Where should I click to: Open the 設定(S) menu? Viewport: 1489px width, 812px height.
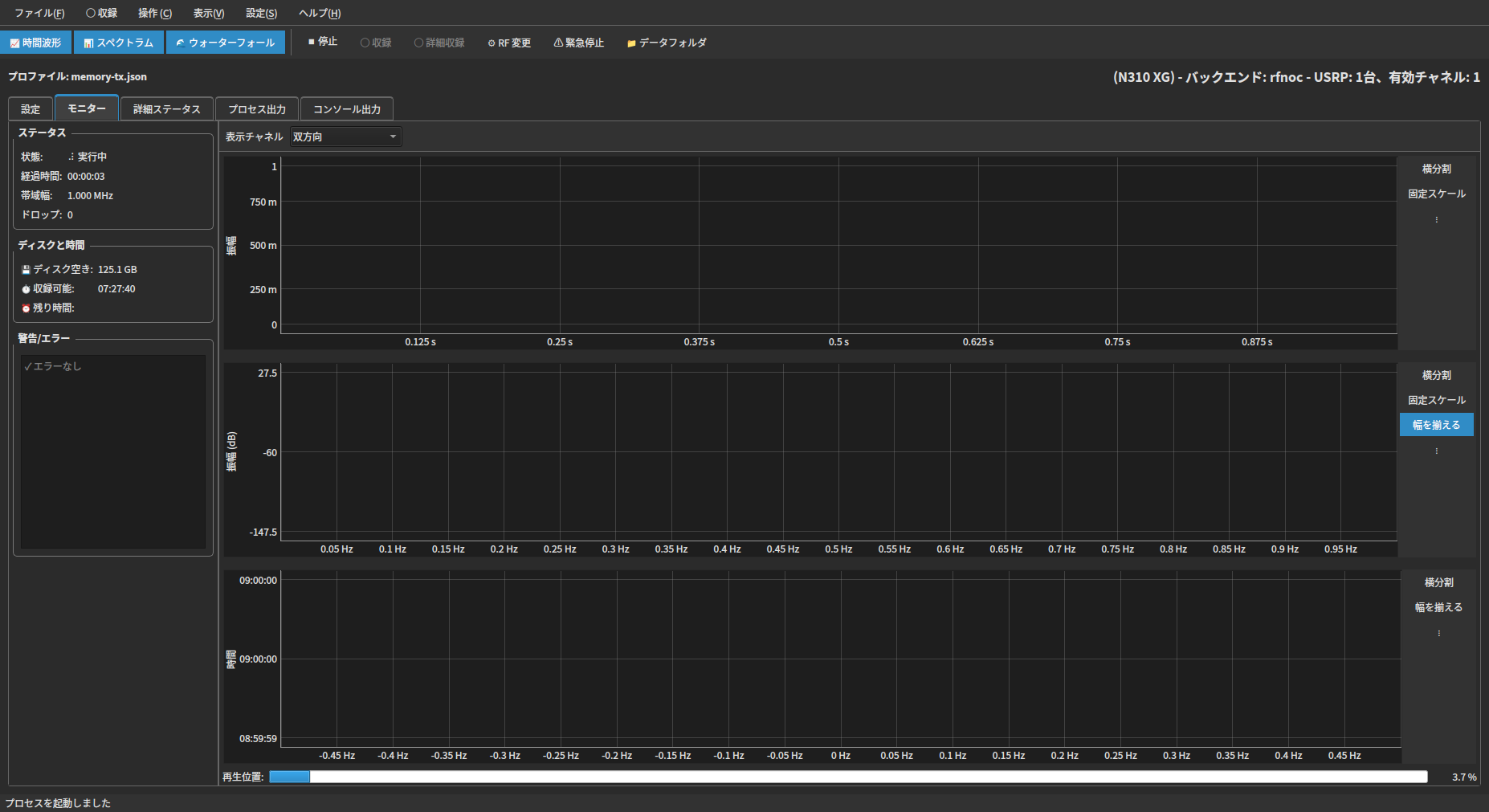pyautogui.click(x=262, y=13)
